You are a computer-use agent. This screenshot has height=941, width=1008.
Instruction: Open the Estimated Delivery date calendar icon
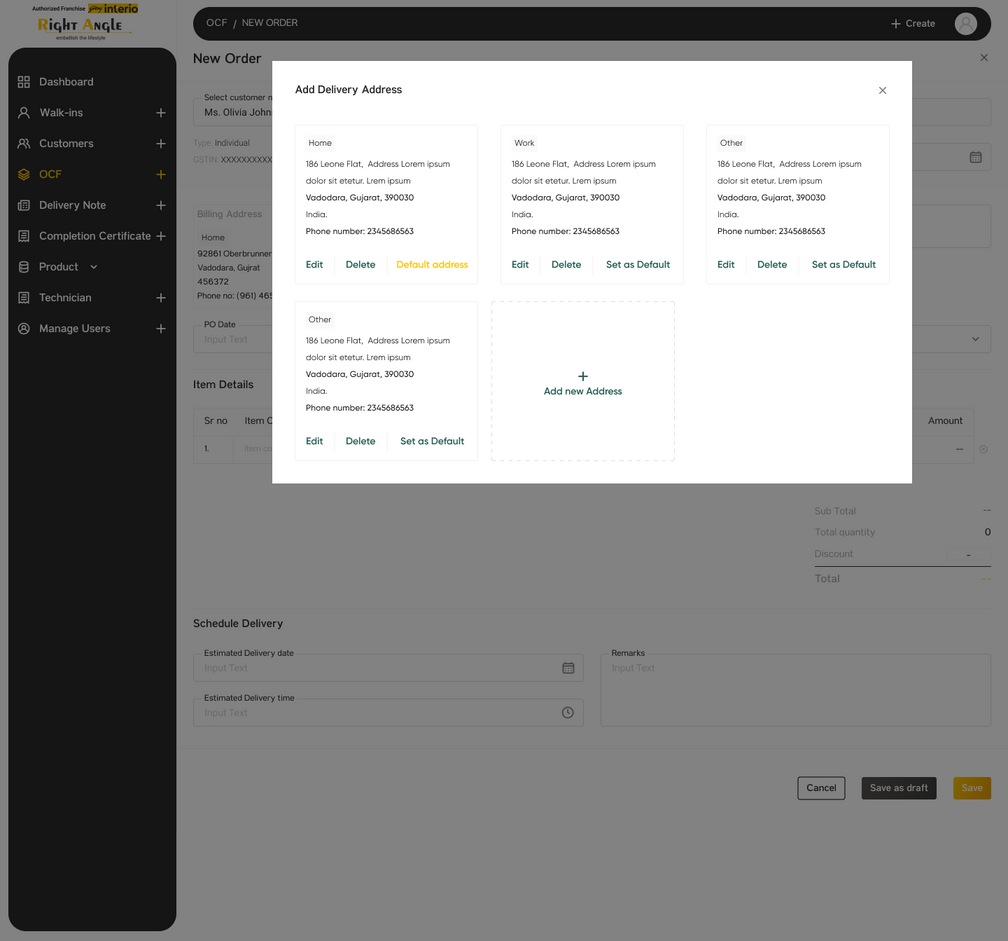click(568, 668)
